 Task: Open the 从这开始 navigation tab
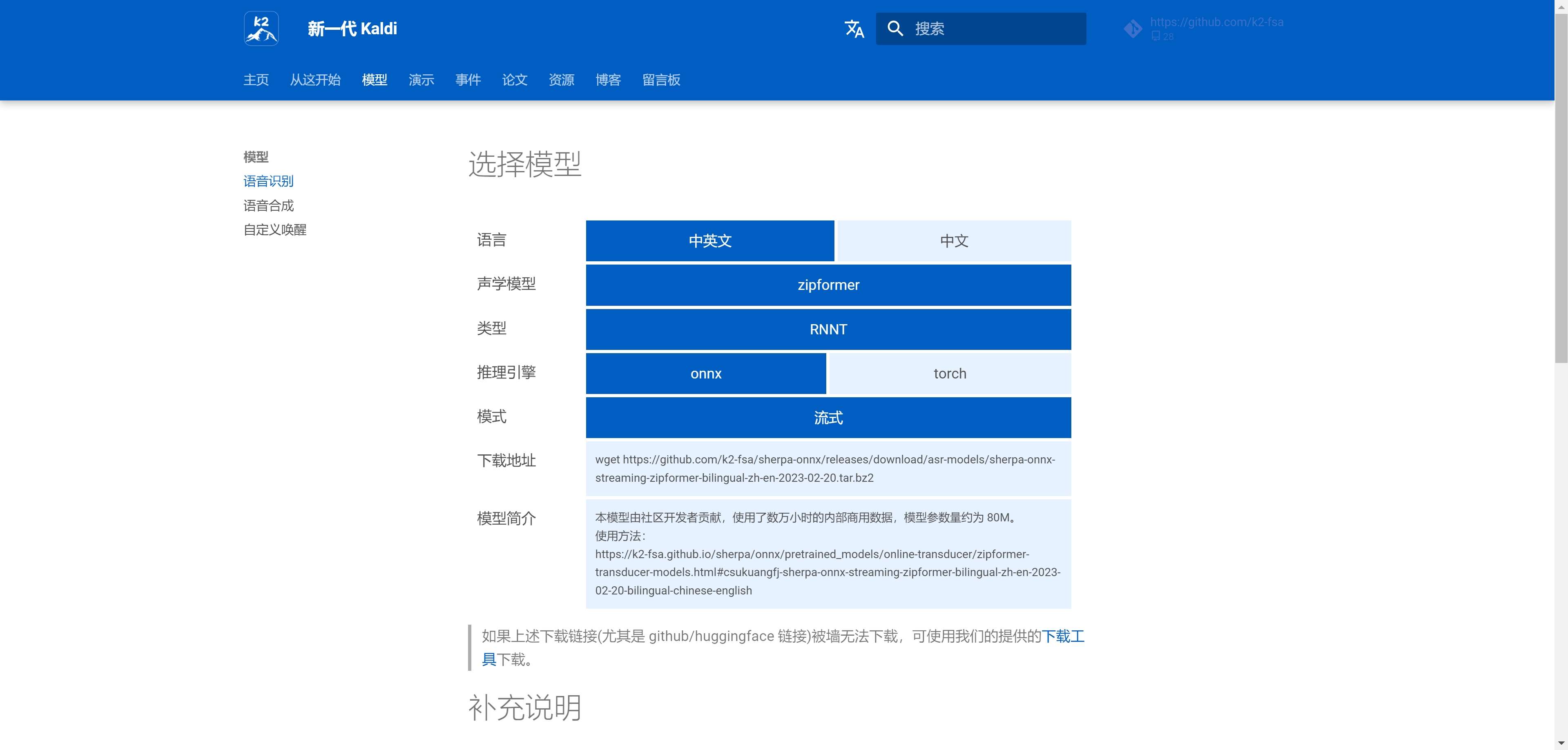coord(314,80)
